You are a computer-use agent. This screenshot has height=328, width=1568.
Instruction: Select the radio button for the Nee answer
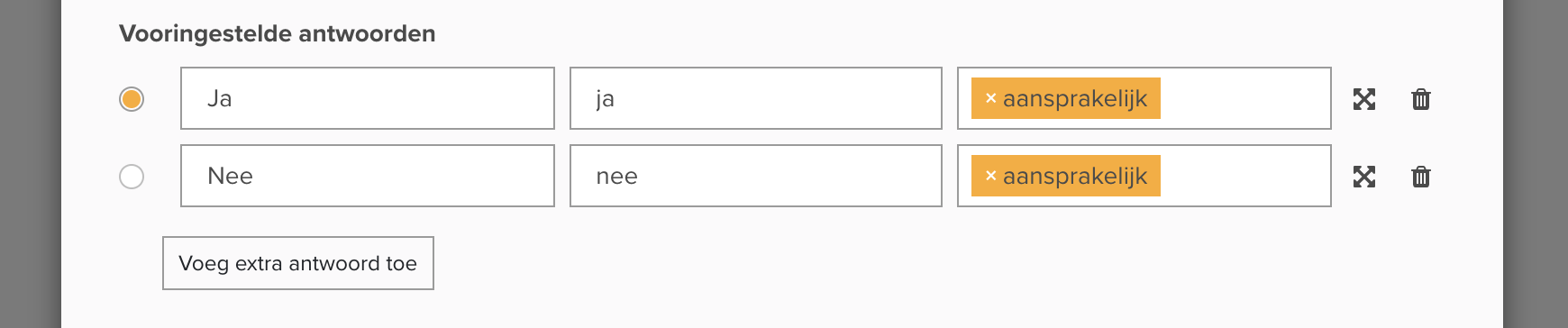coord(132,177)
